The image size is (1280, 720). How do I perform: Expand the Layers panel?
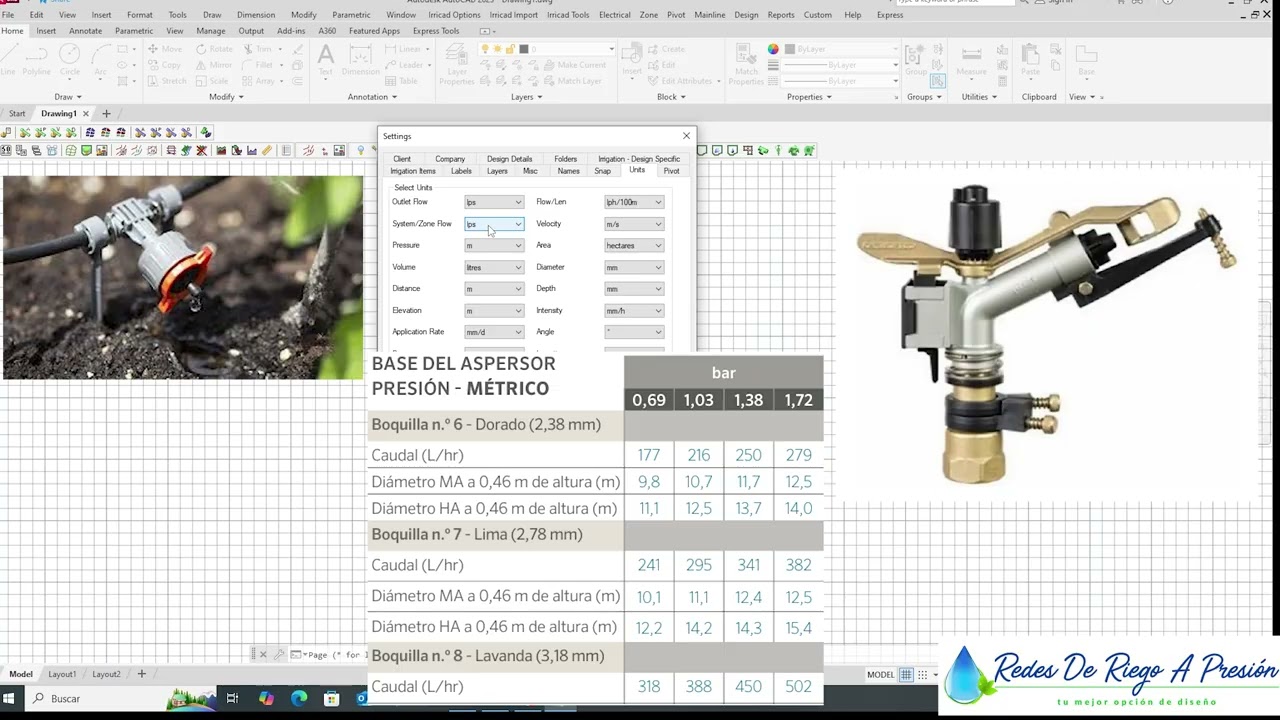point(526,97)
